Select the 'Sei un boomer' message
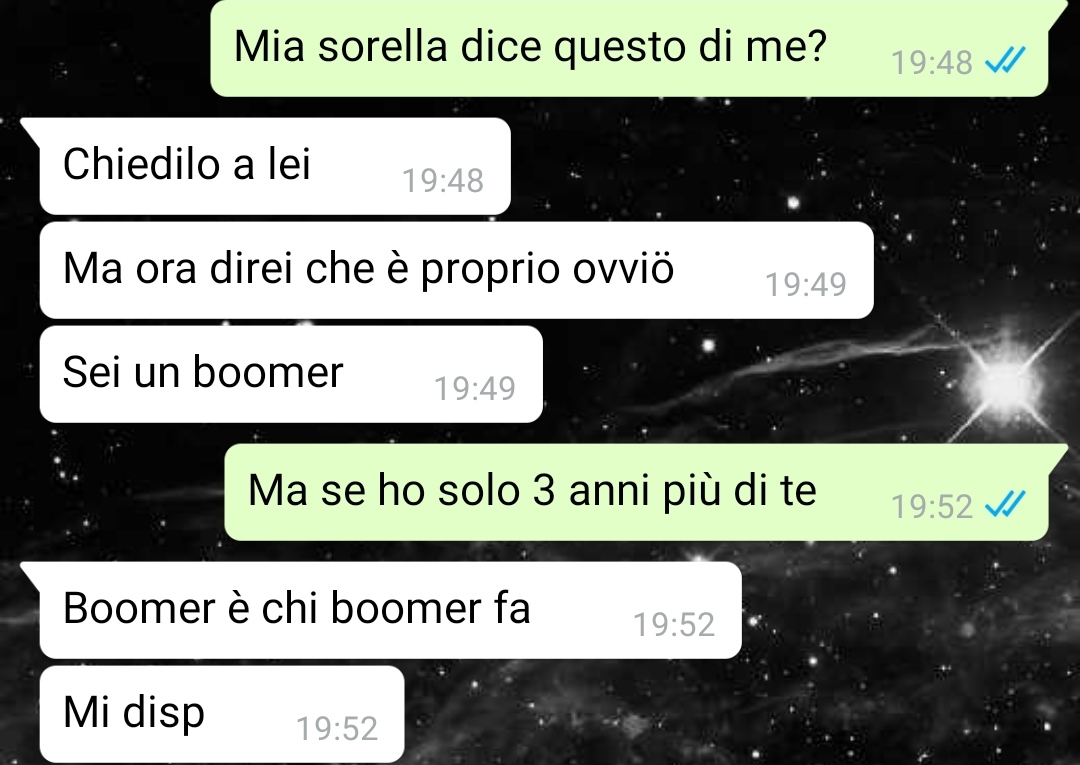 pyautogui.click(x=291, y=374)
